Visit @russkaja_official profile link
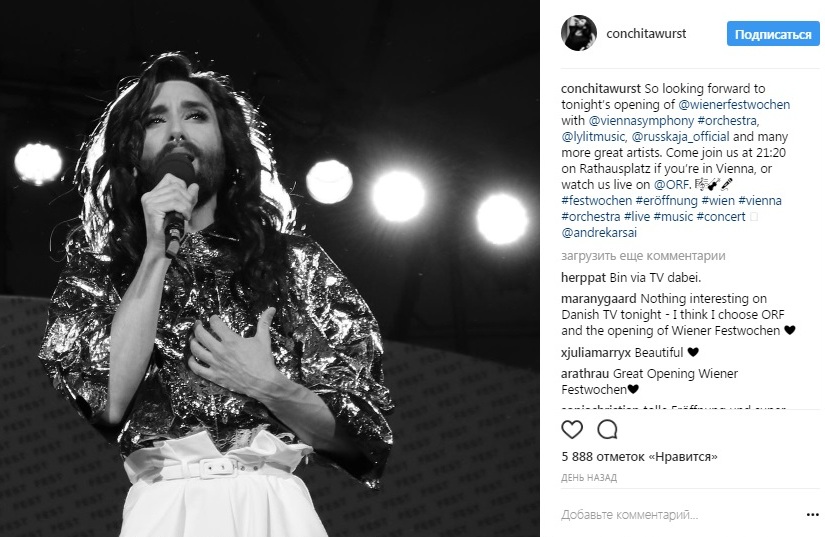The image size is (825, 537). pos(680,137)
